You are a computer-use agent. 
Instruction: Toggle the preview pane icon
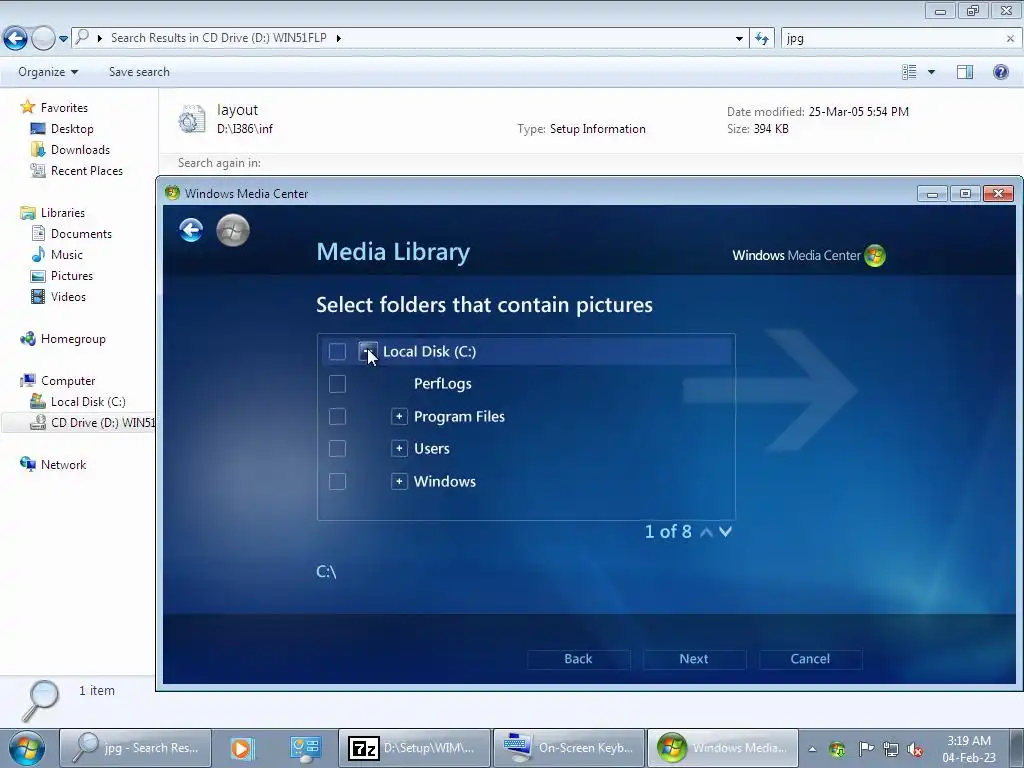click(x=965, y=72)
